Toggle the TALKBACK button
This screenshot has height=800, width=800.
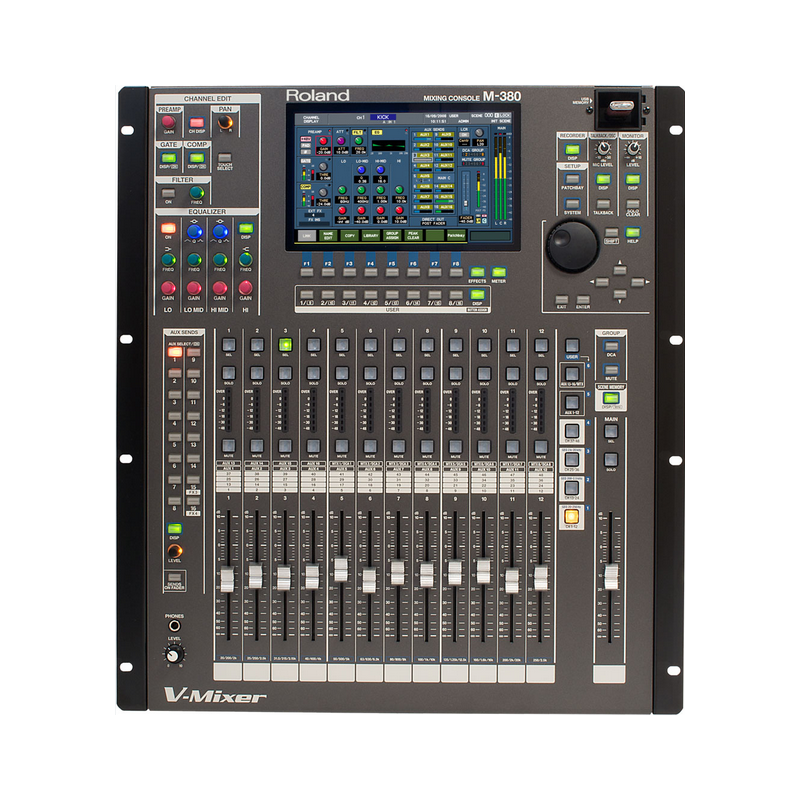pyautogui.click(x=603, y=204)
